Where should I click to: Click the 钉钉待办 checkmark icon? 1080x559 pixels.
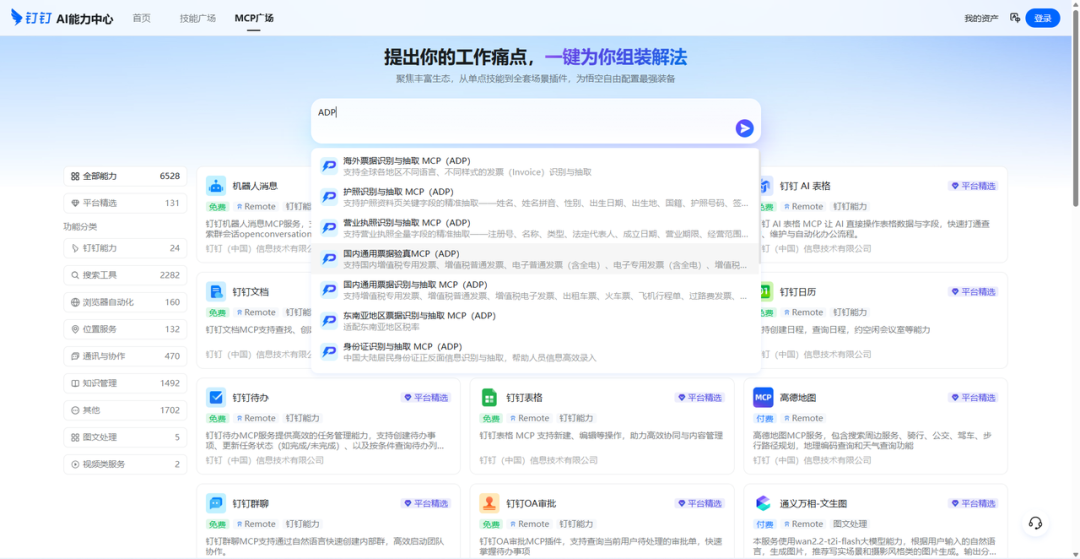pos(216,397)
